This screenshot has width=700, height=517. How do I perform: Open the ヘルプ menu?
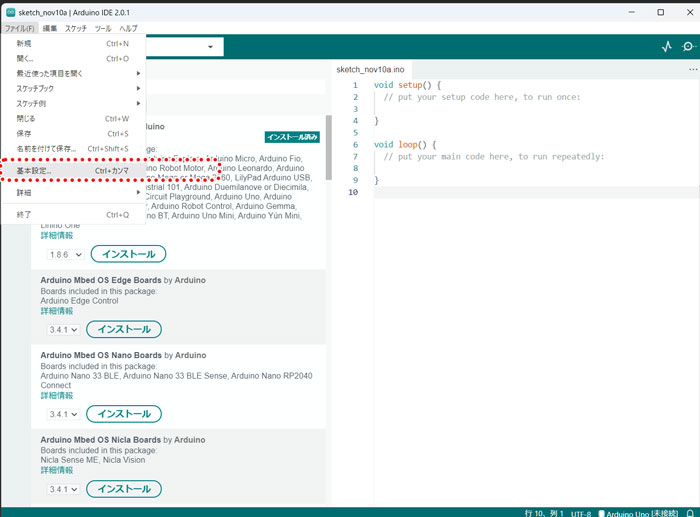coord(129,28)
